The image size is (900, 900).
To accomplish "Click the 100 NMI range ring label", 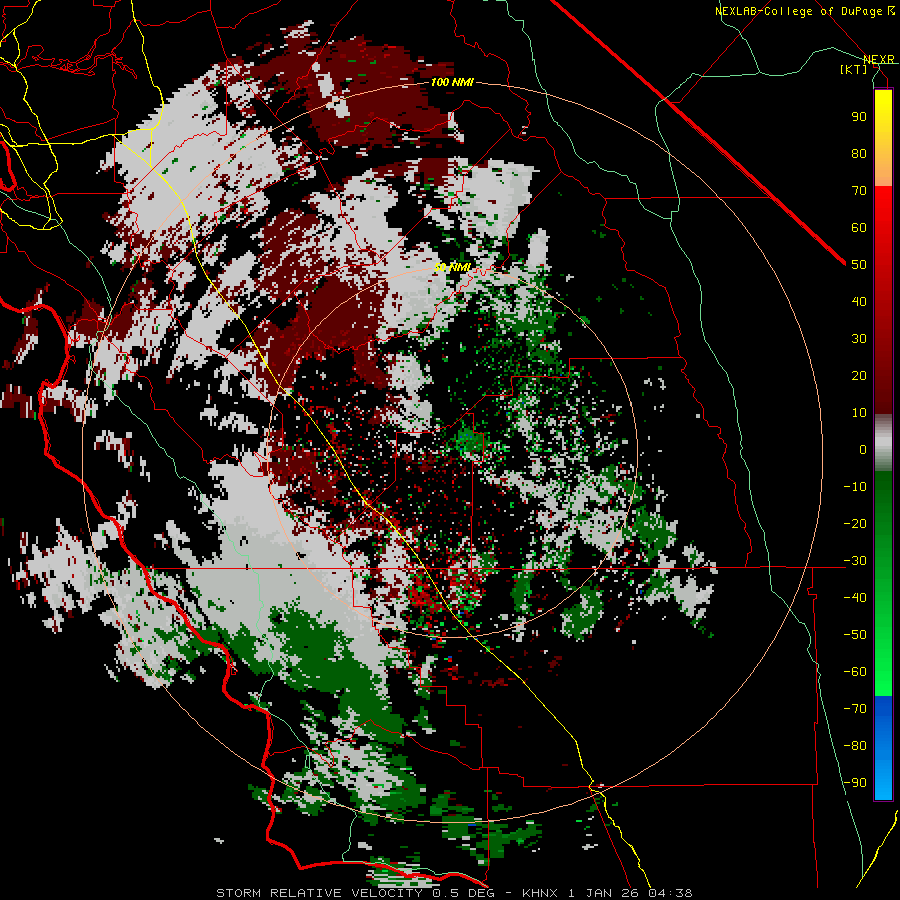I will (x=452, y=82).
